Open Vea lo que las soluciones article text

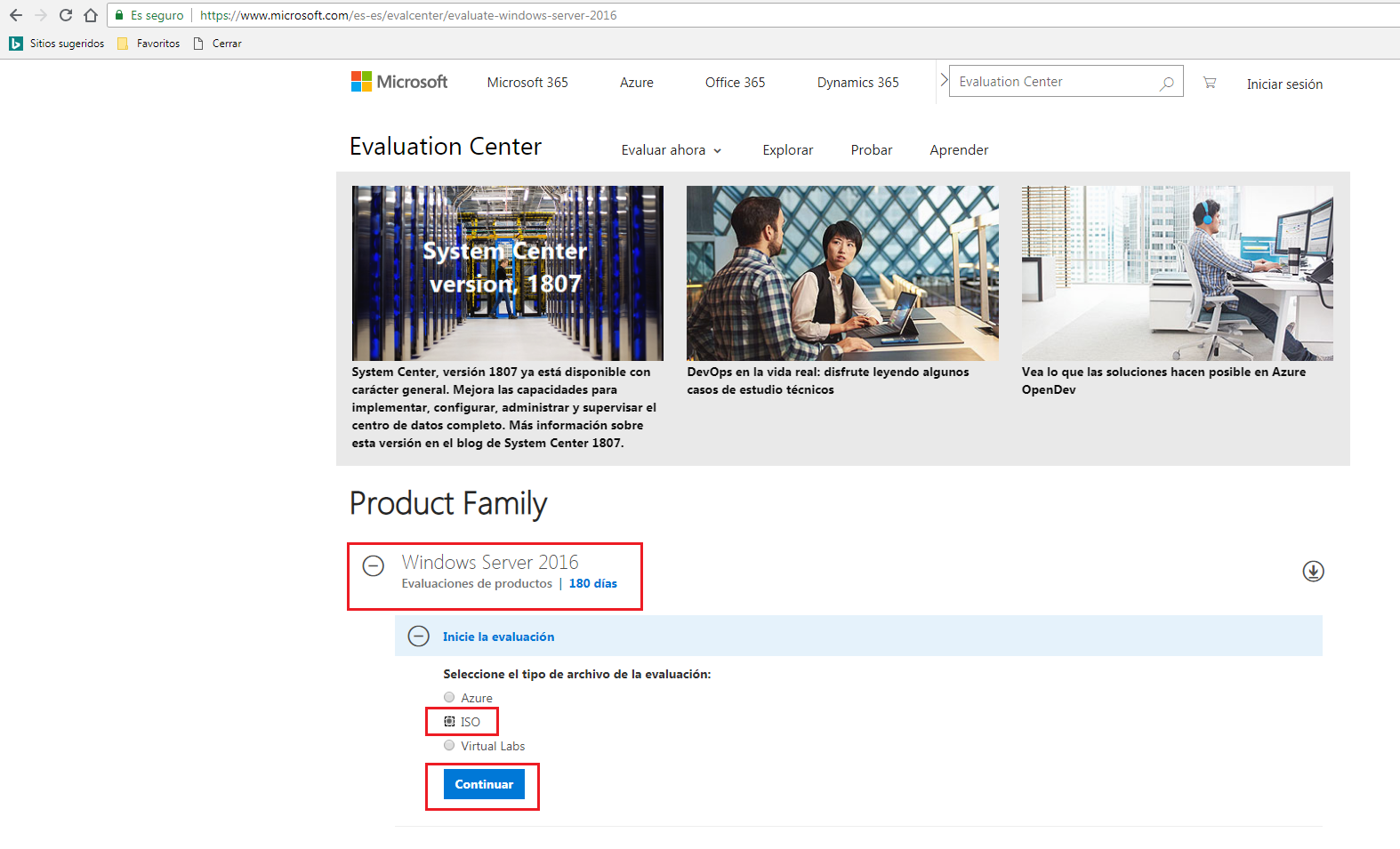1163,380
